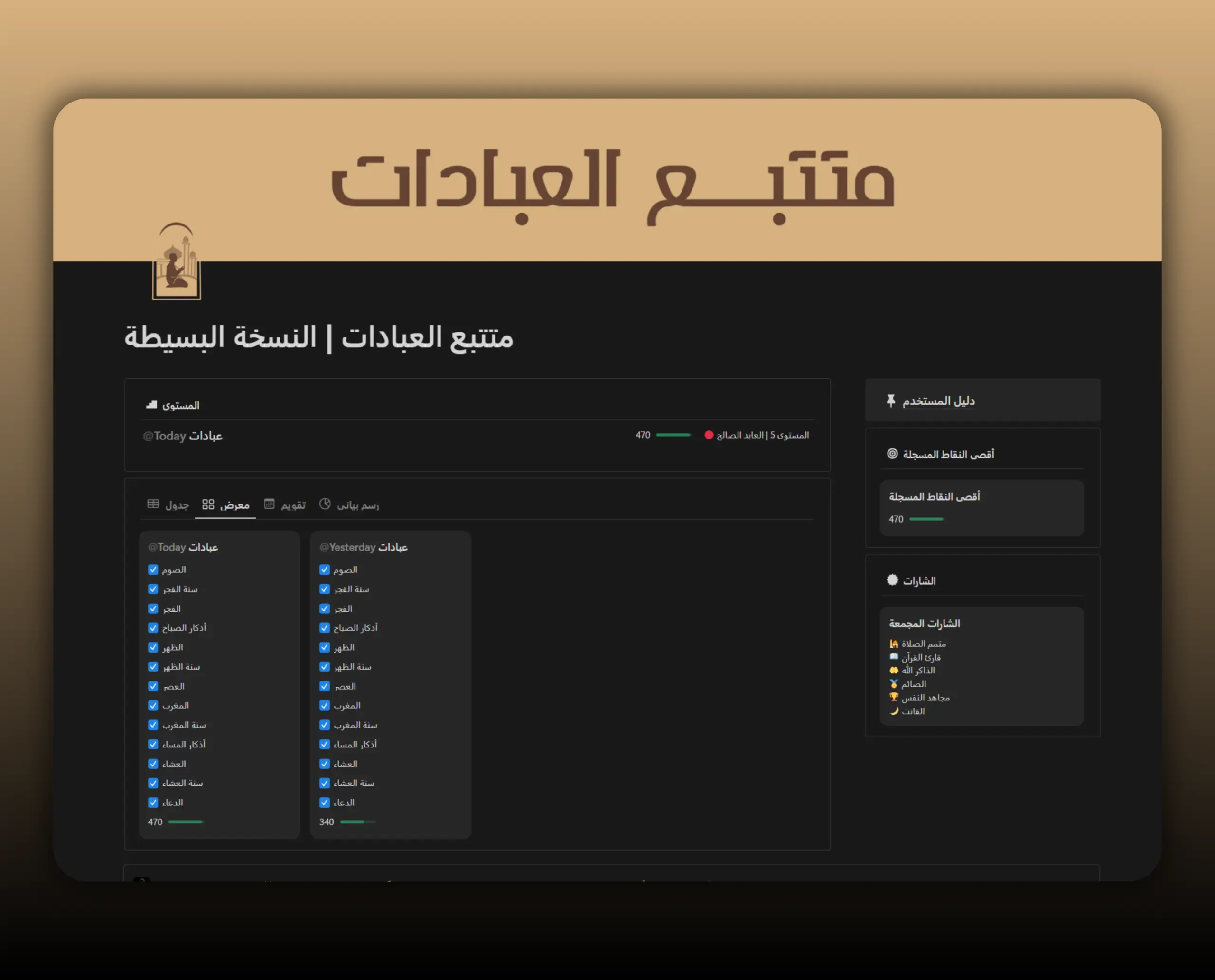Click the pin icon near دليل المستخدم

891,400
